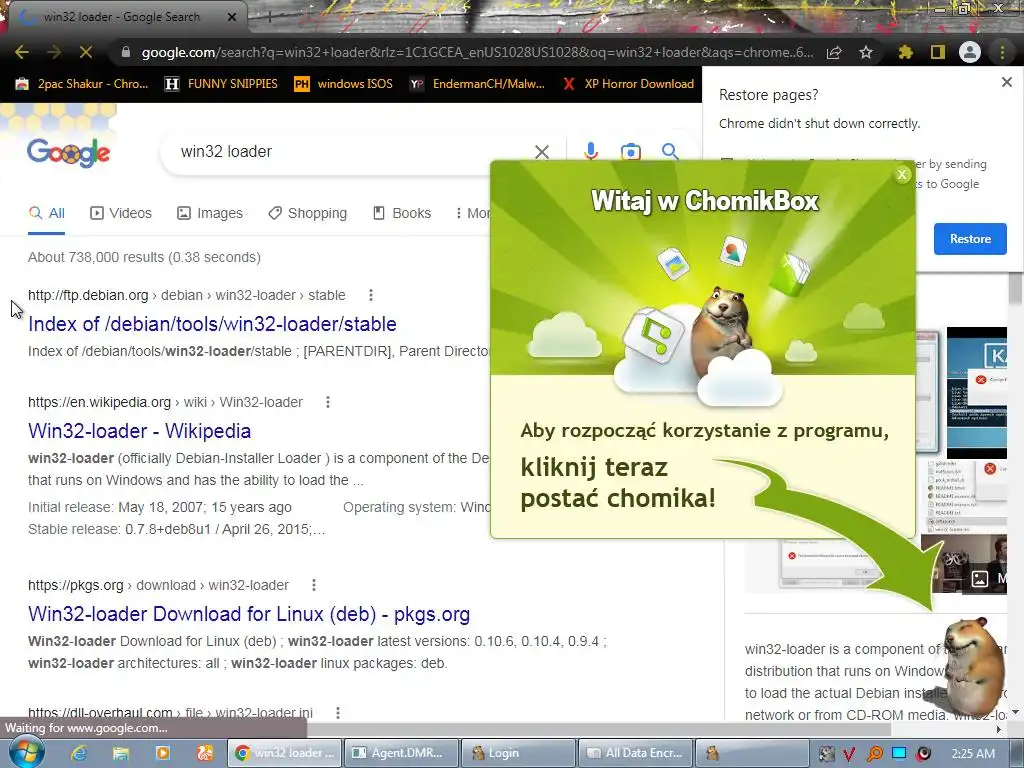Click the horizontal scrollbar right arrow

(999, 729)
